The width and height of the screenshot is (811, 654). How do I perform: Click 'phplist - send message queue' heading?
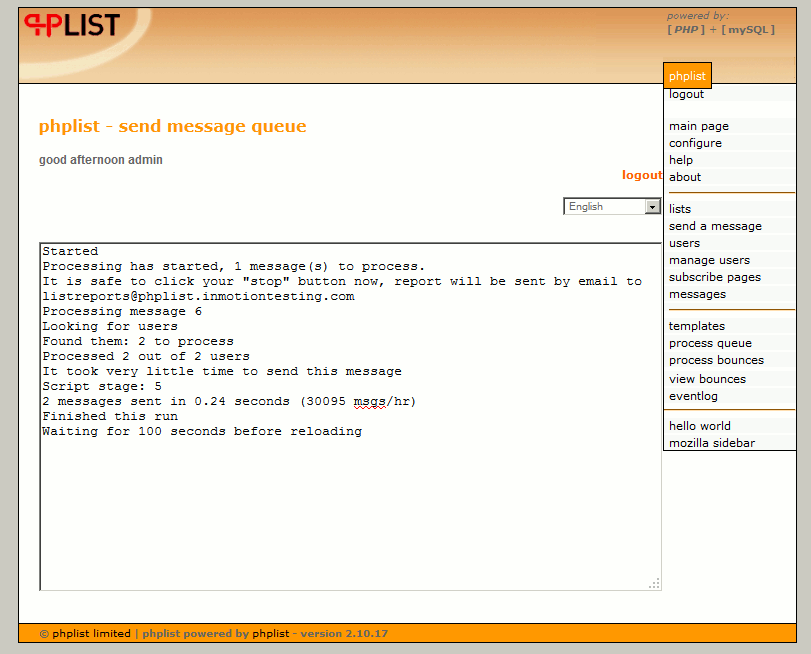point(172,126)
